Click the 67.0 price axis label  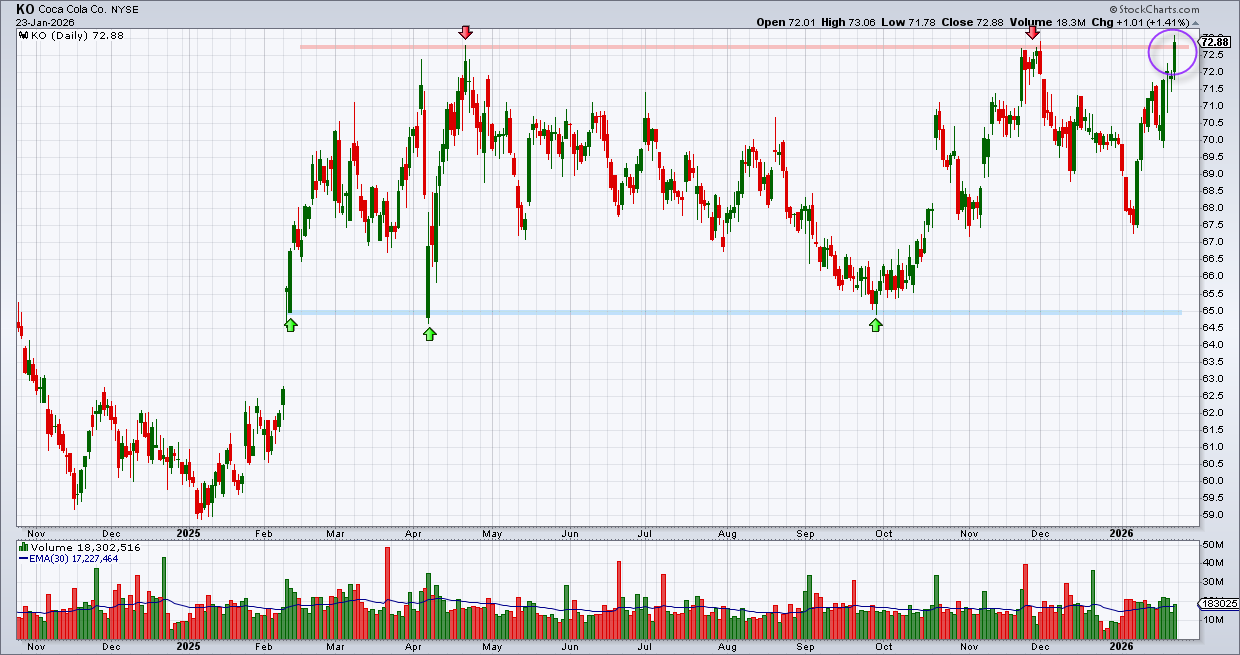(x=1212, y=242)
